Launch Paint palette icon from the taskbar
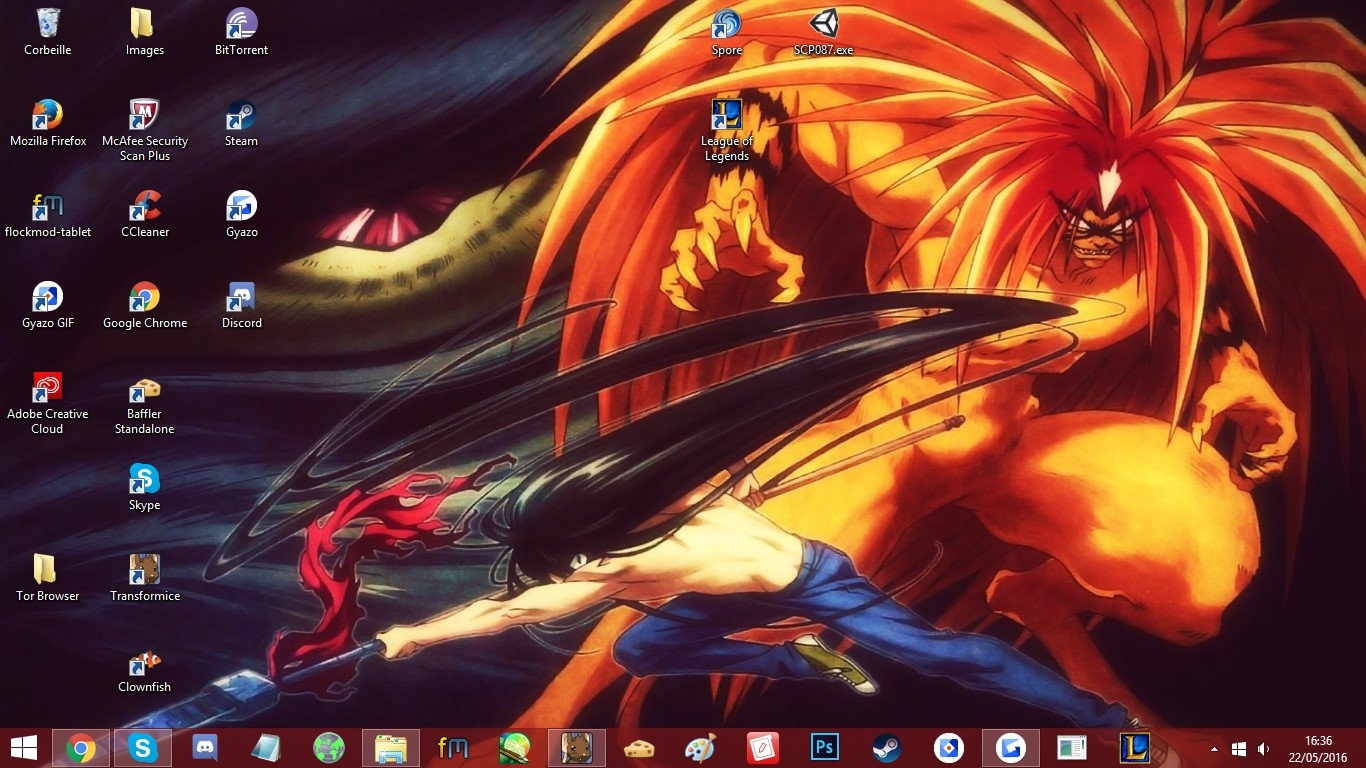The height and width of the screenshot is (768, 1366). pos(701,748)
